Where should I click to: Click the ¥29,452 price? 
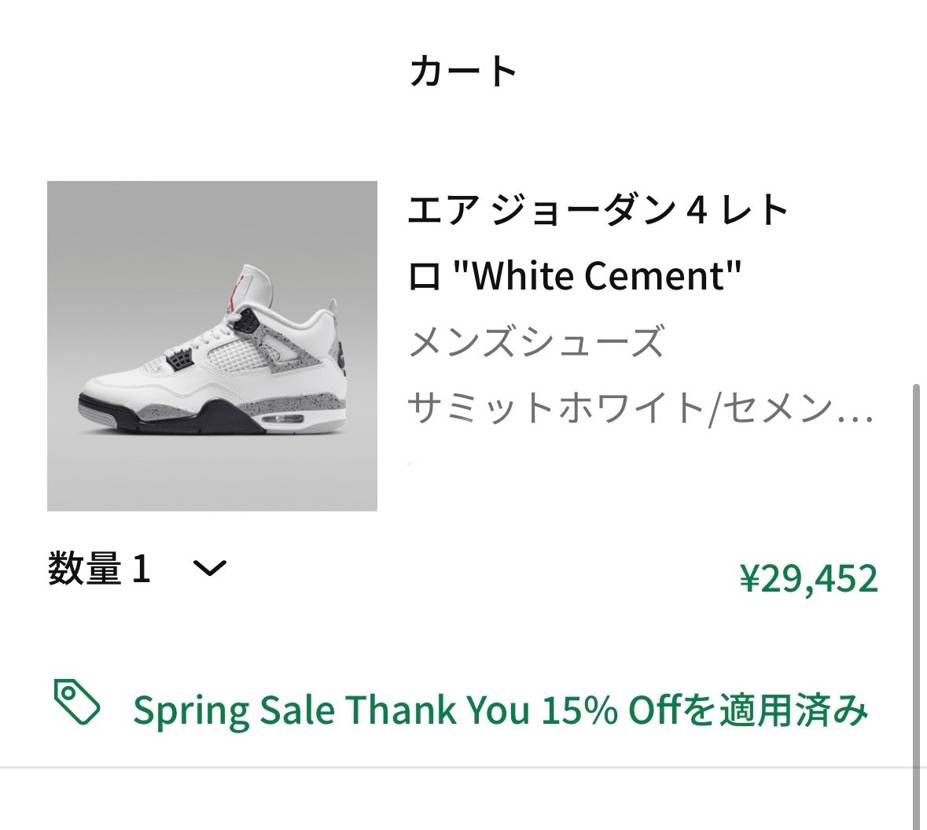click(808, 579)
